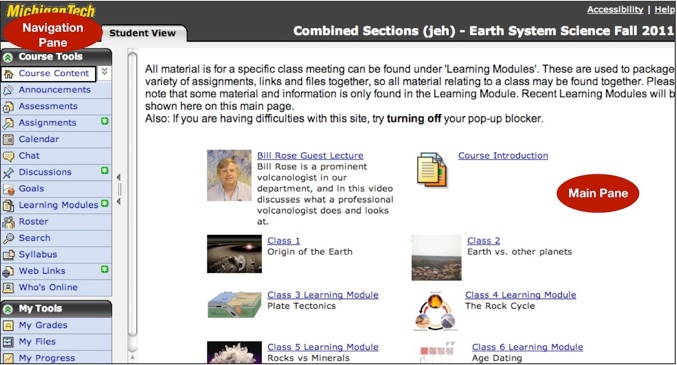Screen dimensions: 677x365
Task: Expand the Course Content double-chevron dropdown
Action: point(104,72)
